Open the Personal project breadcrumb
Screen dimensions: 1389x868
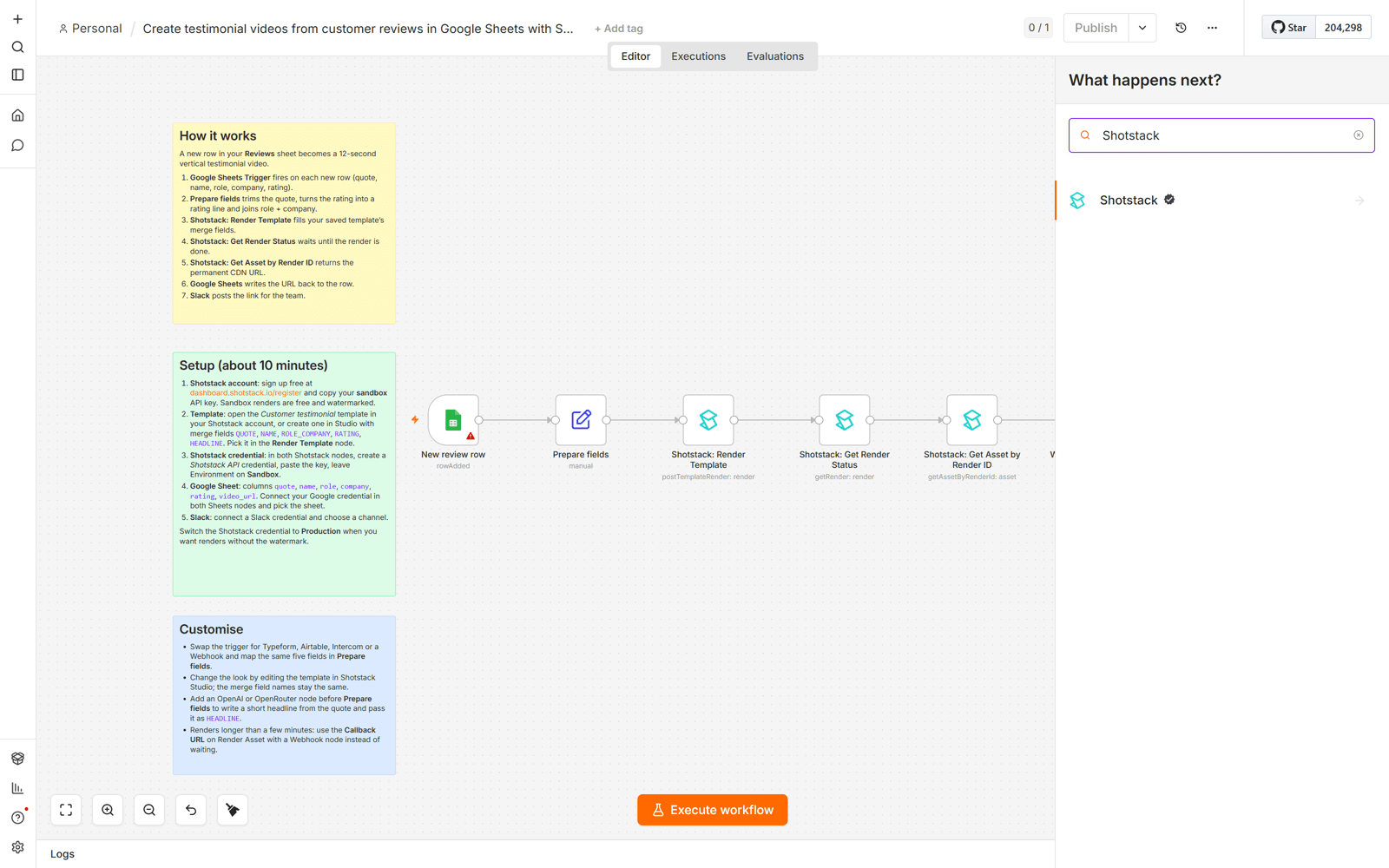pyautogui.click(x=90, y=29)
